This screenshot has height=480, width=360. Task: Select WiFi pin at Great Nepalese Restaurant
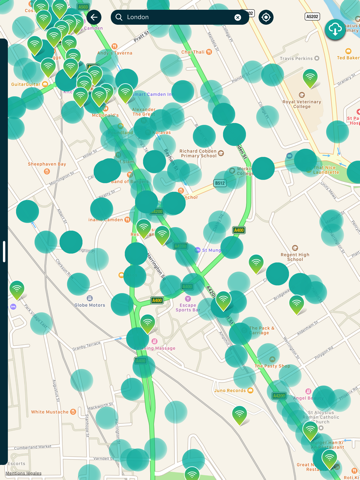pyautogui.click(x=329, y=459)
